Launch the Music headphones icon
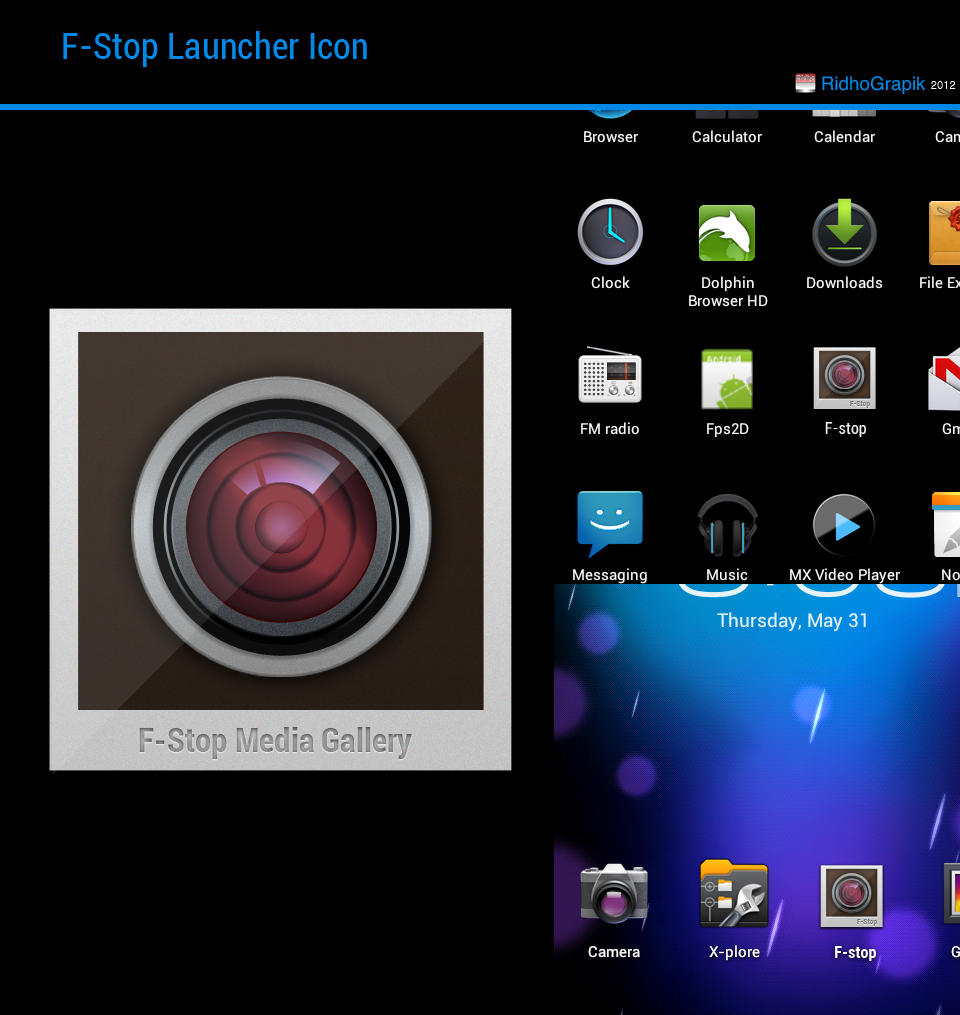This screenshot has width=960, height=1015. click(727, 525)
